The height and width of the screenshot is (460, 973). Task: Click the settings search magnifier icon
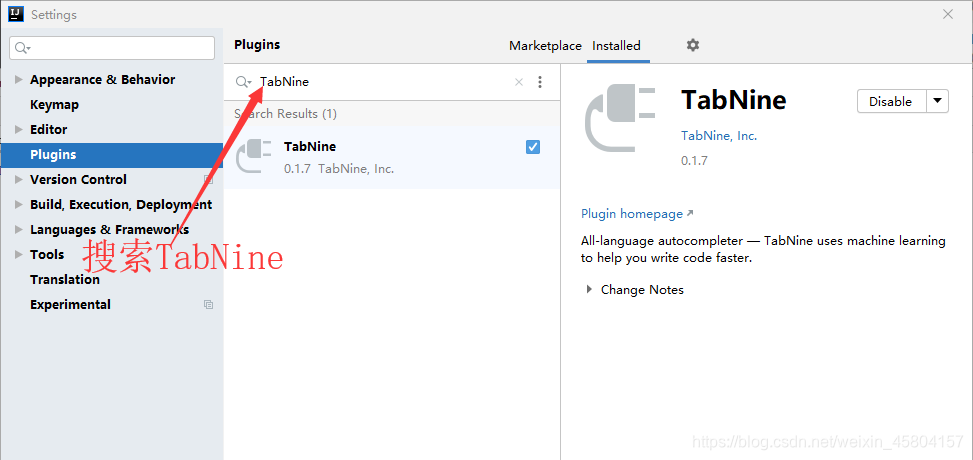coord(23,48)
